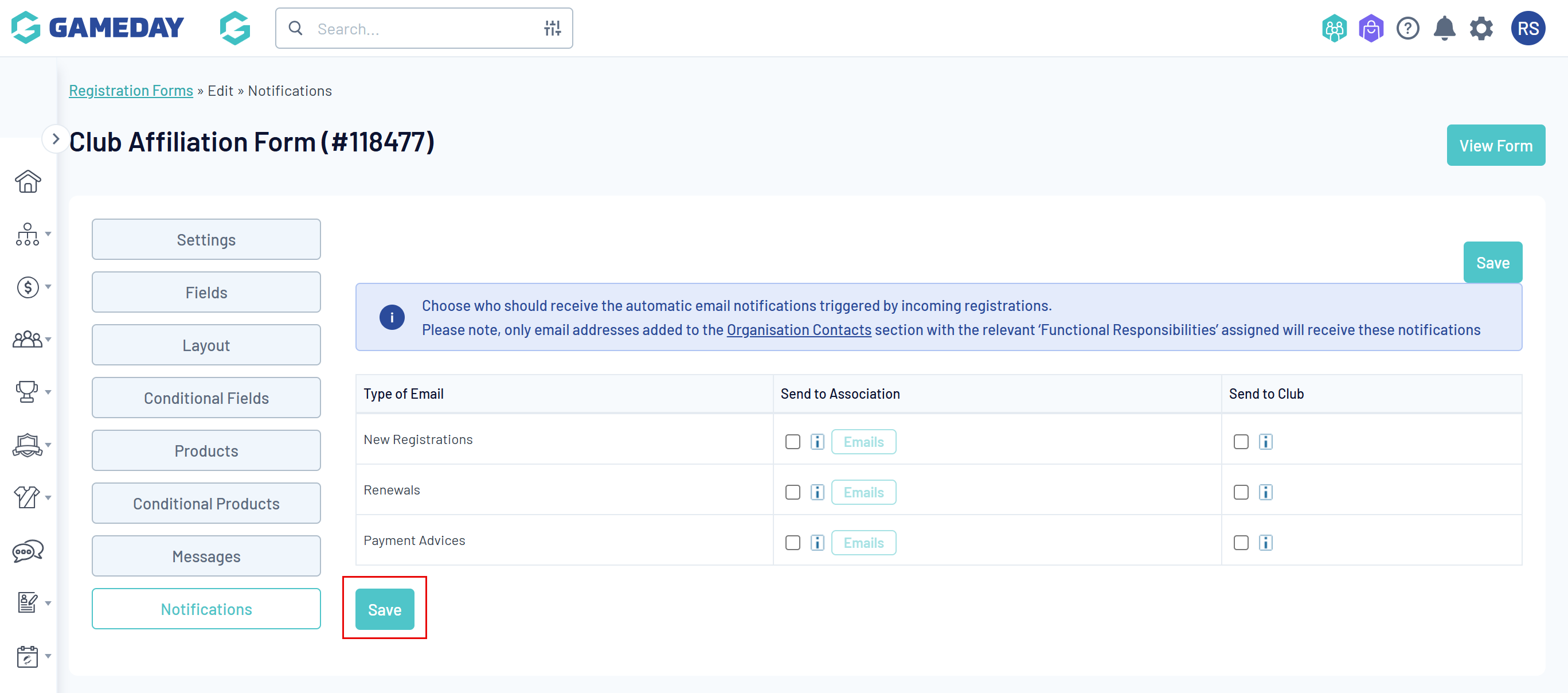Click the notifications bell icon

coord(1444,29)
